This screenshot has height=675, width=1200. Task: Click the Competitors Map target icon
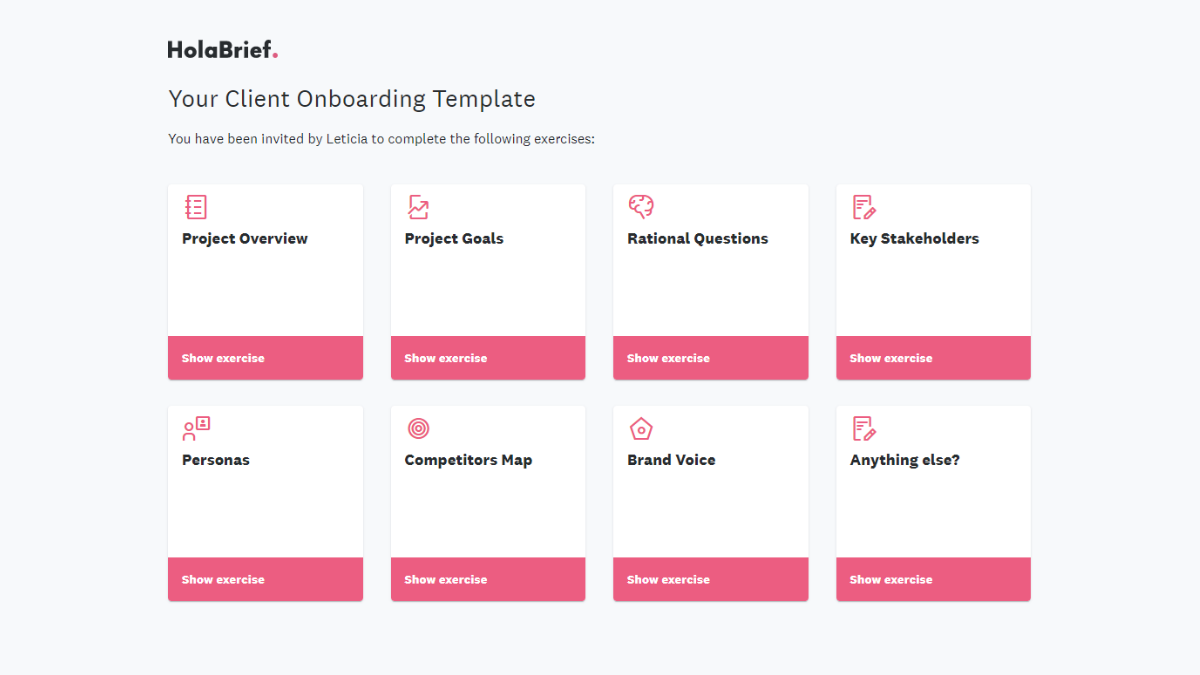coord(418,428)
